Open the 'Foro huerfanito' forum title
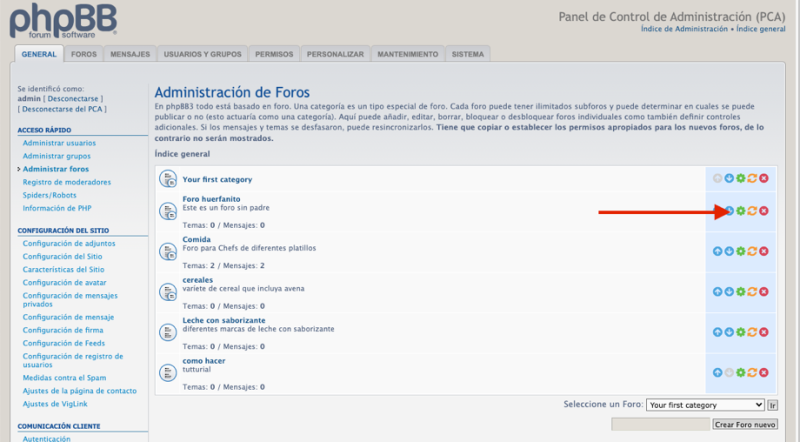Screen dimensions: 800x442 (x=211, y=199)
